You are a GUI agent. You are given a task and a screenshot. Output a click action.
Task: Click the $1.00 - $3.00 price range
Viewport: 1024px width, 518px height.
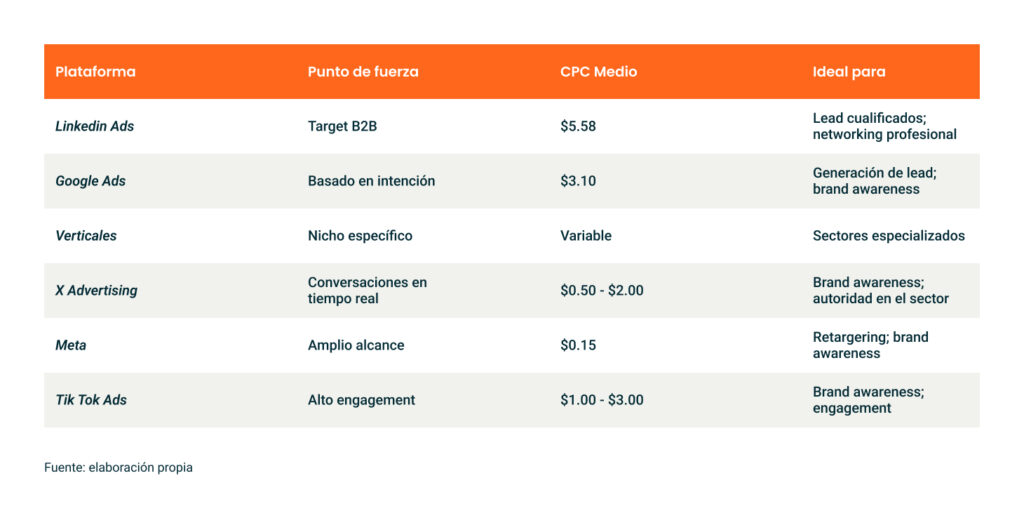[601, 400]
